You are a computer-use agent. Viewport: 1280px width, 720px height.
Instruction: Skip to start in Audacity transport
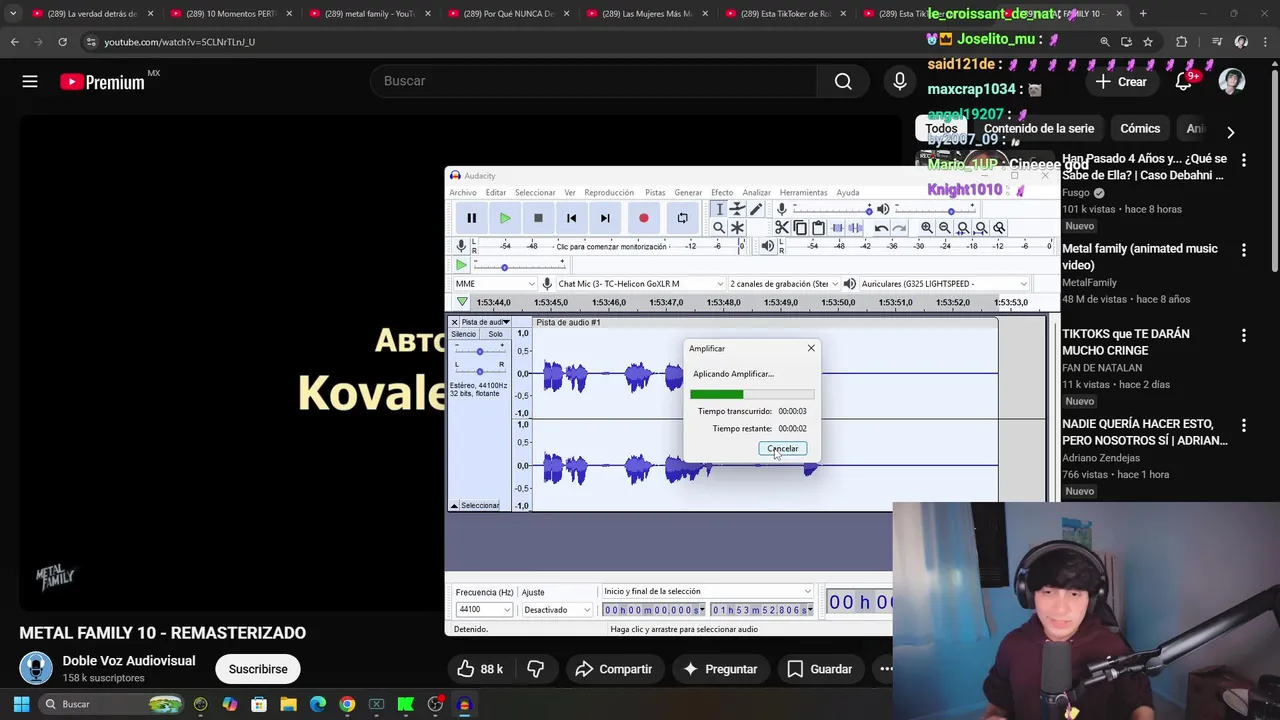tap(571, 218)
